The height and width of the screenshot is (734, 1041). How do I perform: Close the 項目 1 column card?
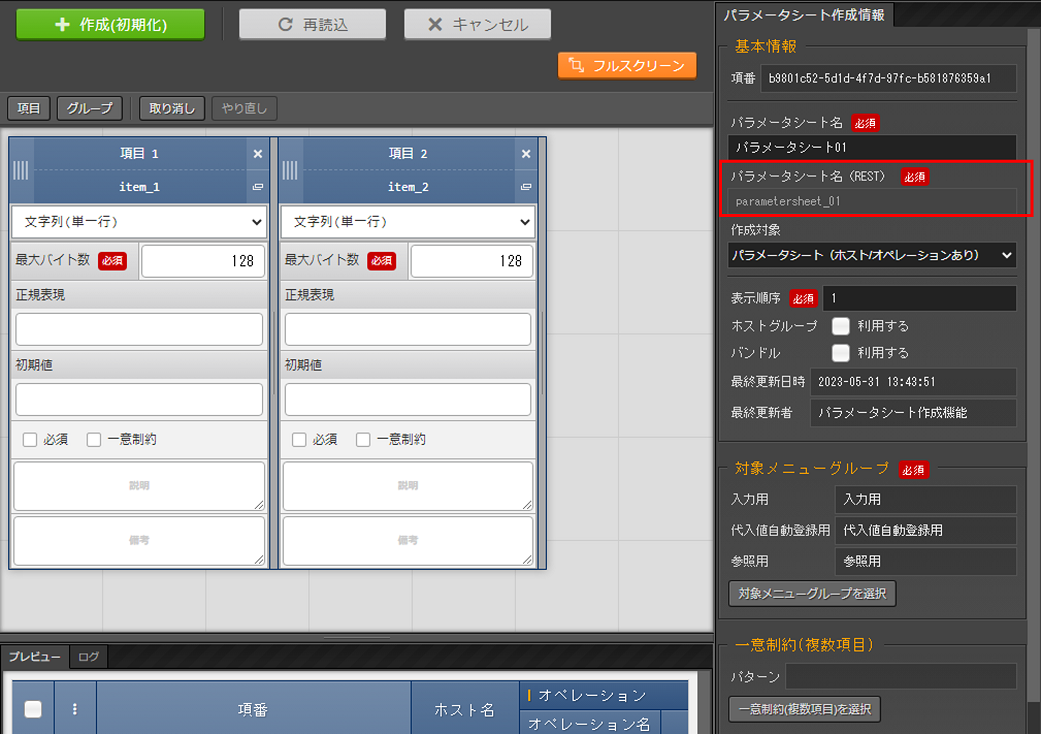pyautogui.click(x=257, y=154)
